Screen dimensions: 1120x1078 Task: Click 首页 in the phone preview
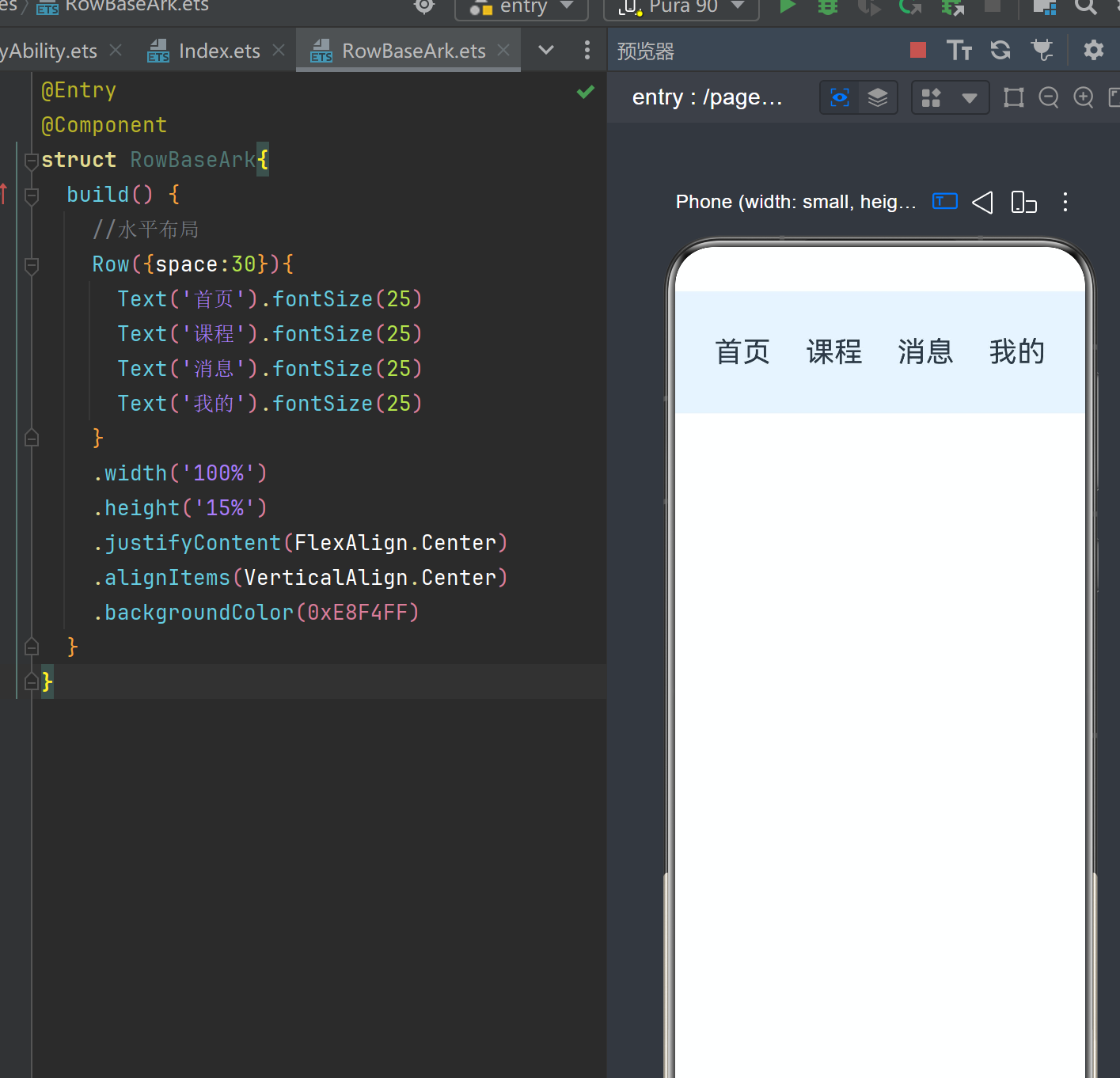(x=742, y=351)
